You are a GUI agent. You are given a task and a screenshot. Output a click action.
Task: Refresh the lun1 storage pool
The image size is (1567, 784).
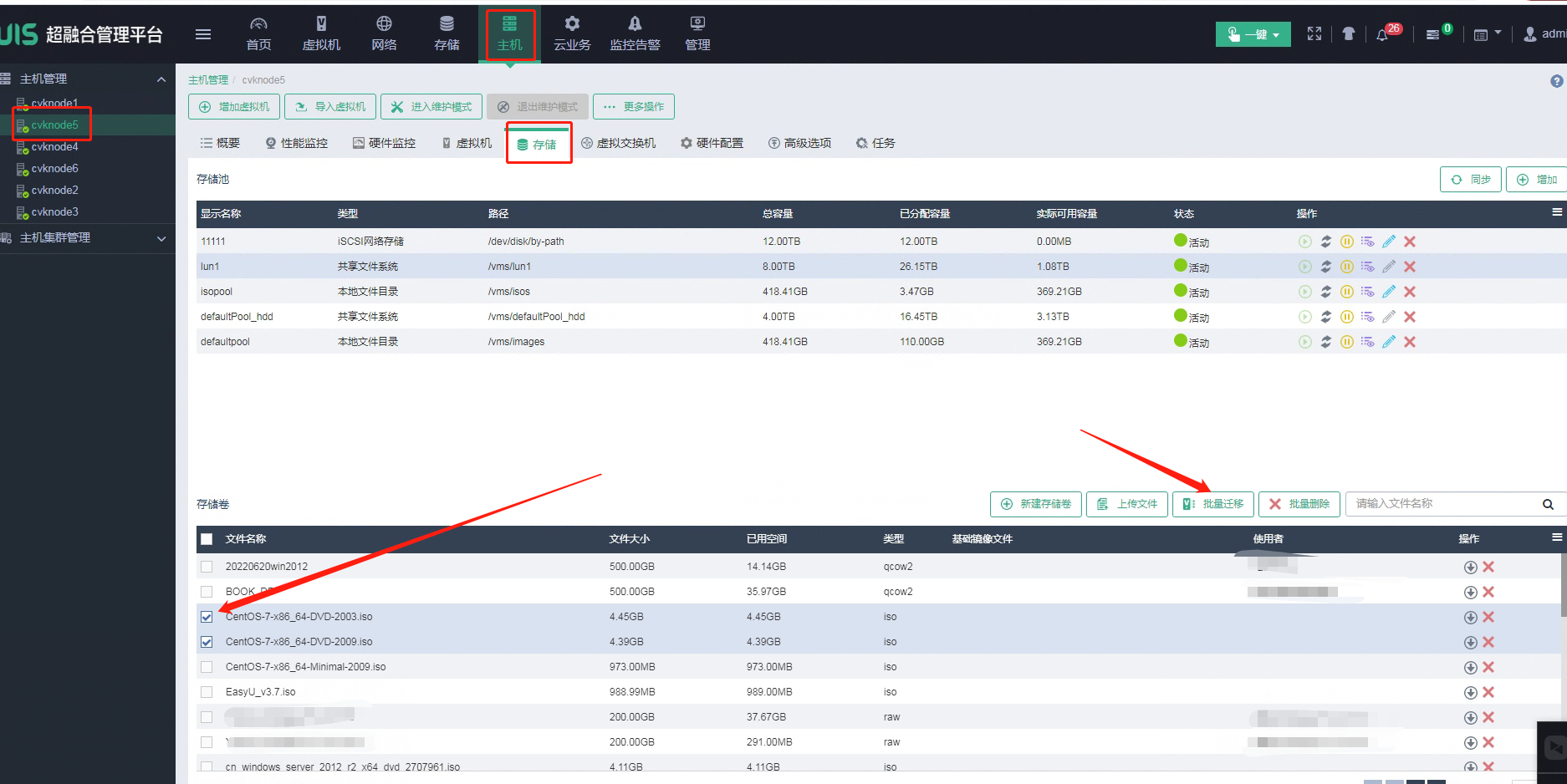tap(1325, 267)
